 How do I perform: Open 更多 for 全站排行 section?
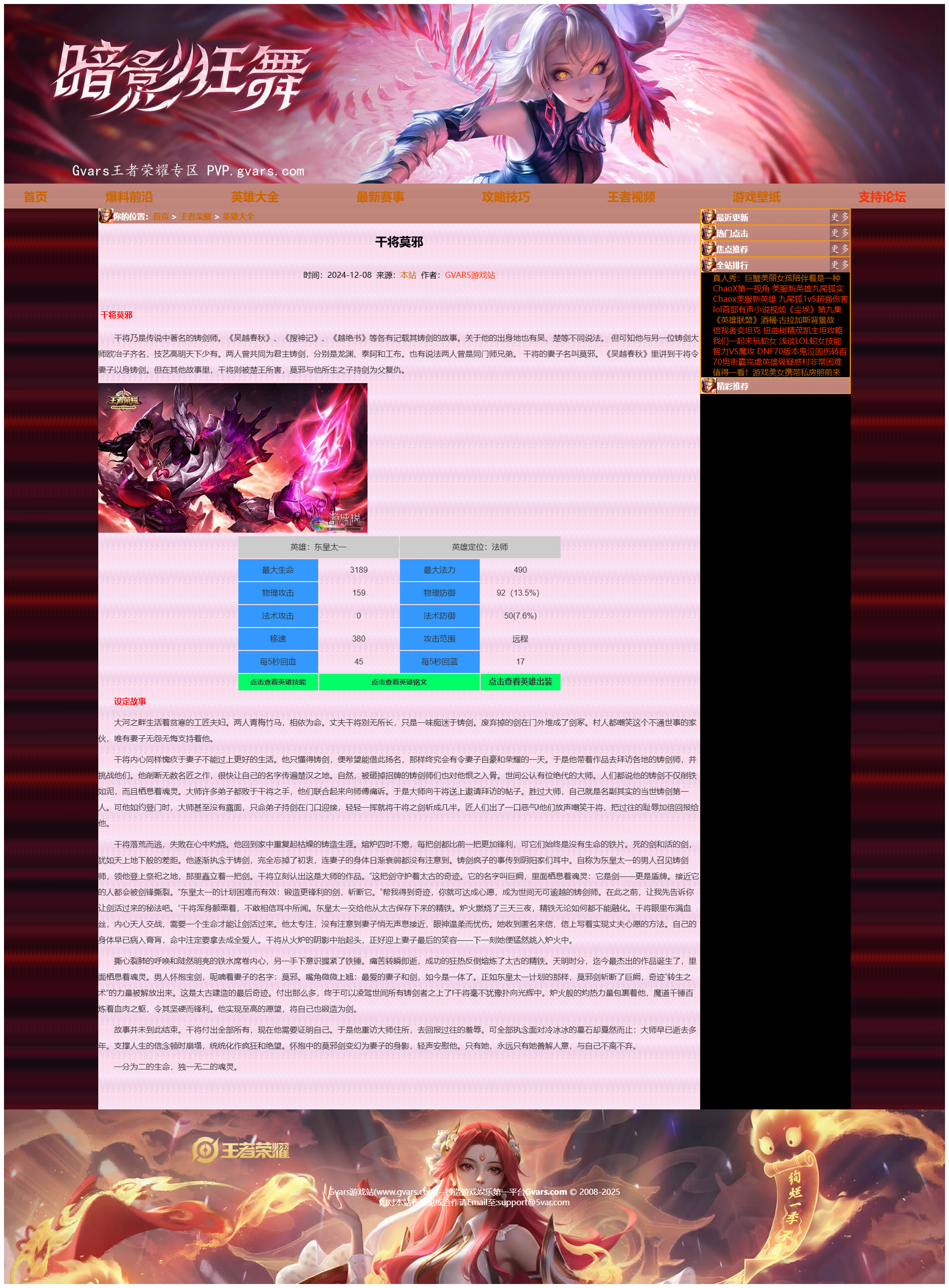pos(839,265)
